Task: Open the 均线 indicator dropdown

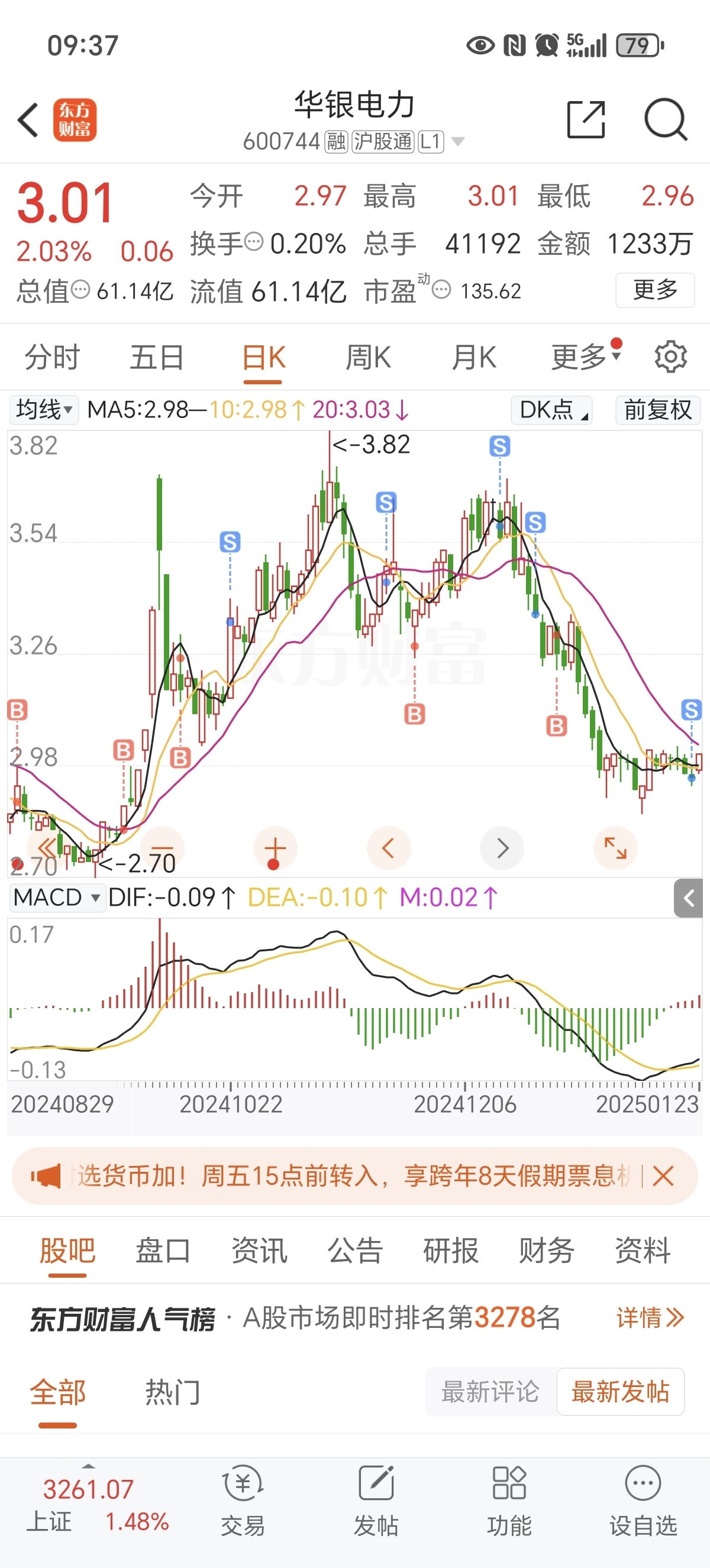Action: tap(43, 410)
